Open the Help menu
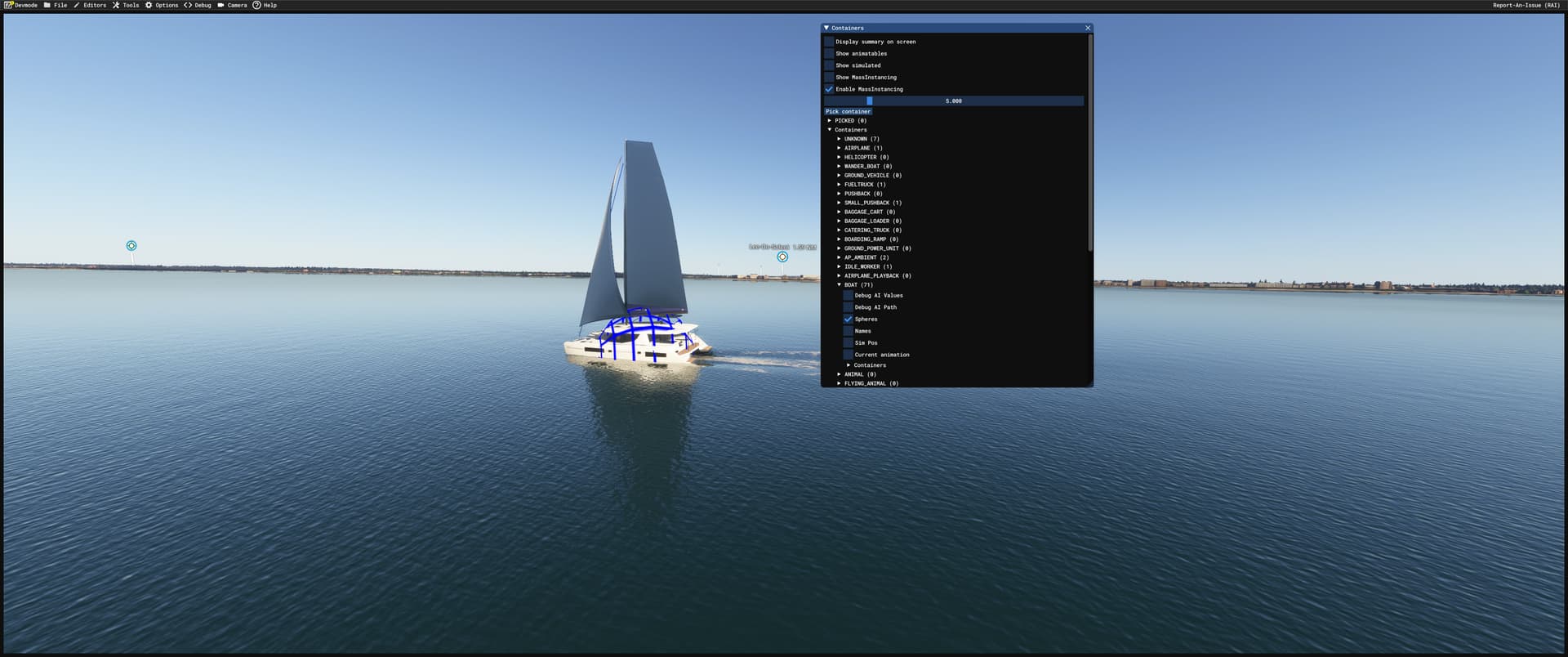The height and width of the screenshot is (657, 1568). (x=265, y=5)
